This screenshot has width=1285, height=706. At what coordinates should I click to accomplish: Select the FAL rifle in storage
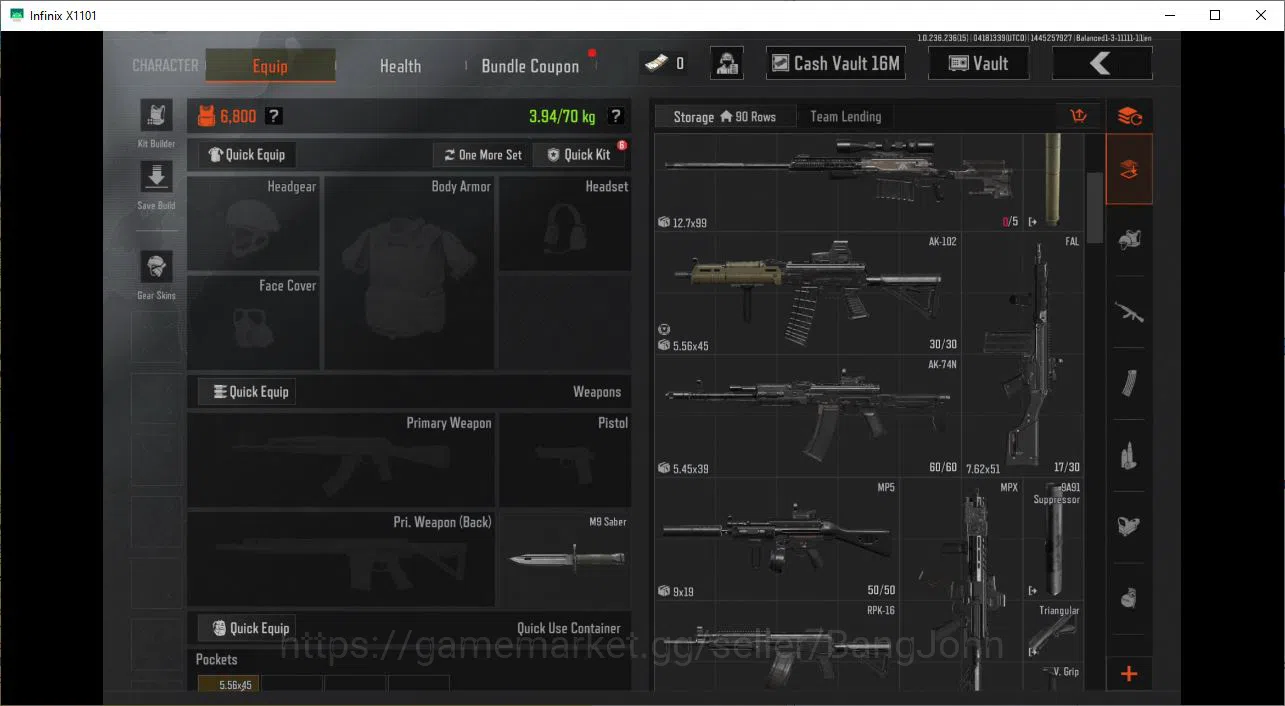[1023, 354]
